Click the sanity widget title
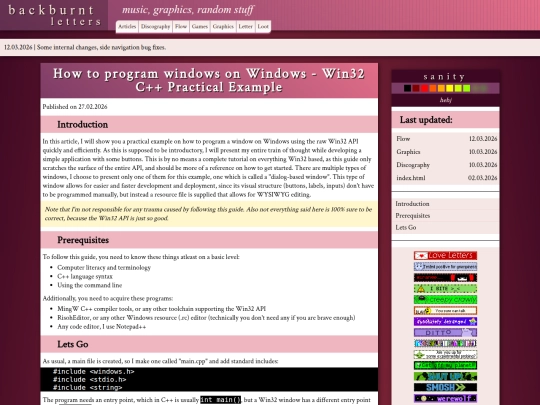This screenshot has width=540, height=405. coord(445,76)
